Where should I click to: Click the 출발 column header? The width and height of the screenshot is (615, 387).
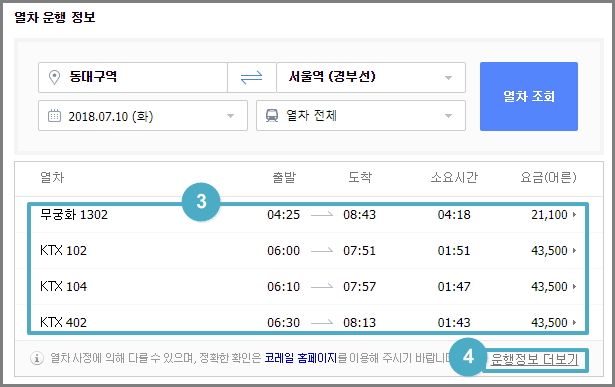[x=284, y=177]
